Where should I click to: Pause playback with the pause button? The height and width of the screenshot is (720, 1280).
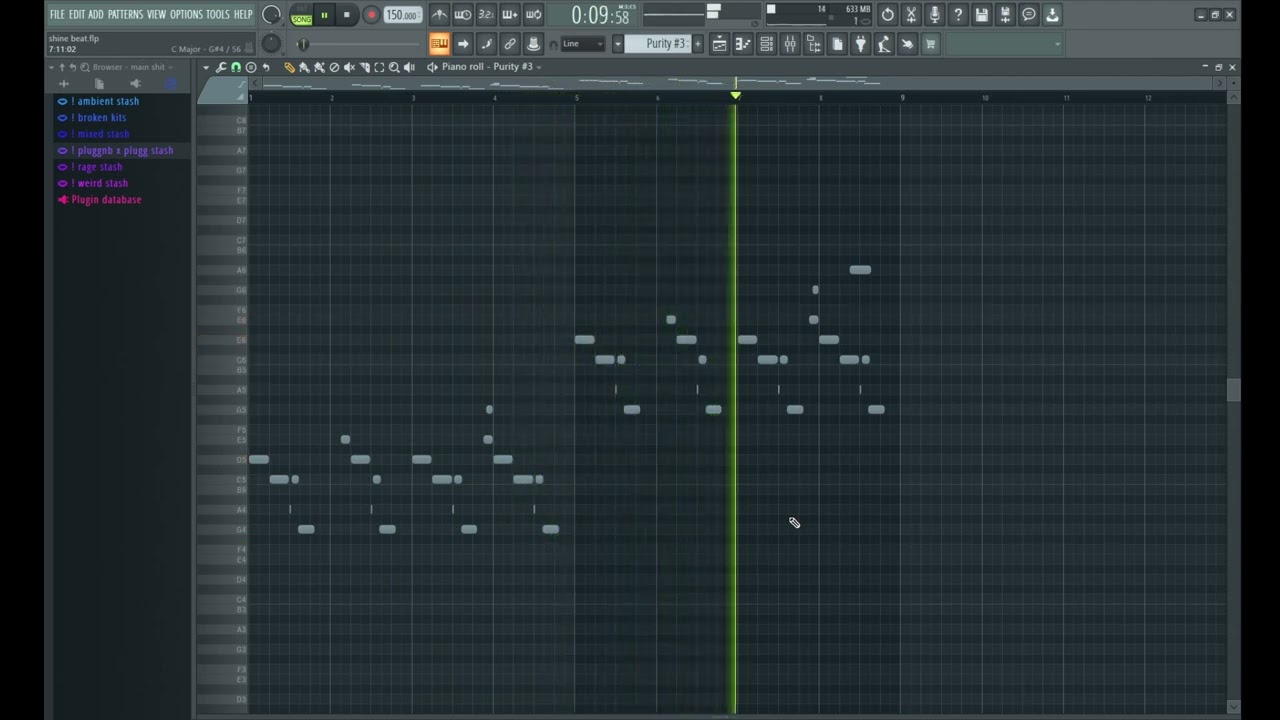pos(324,15)
